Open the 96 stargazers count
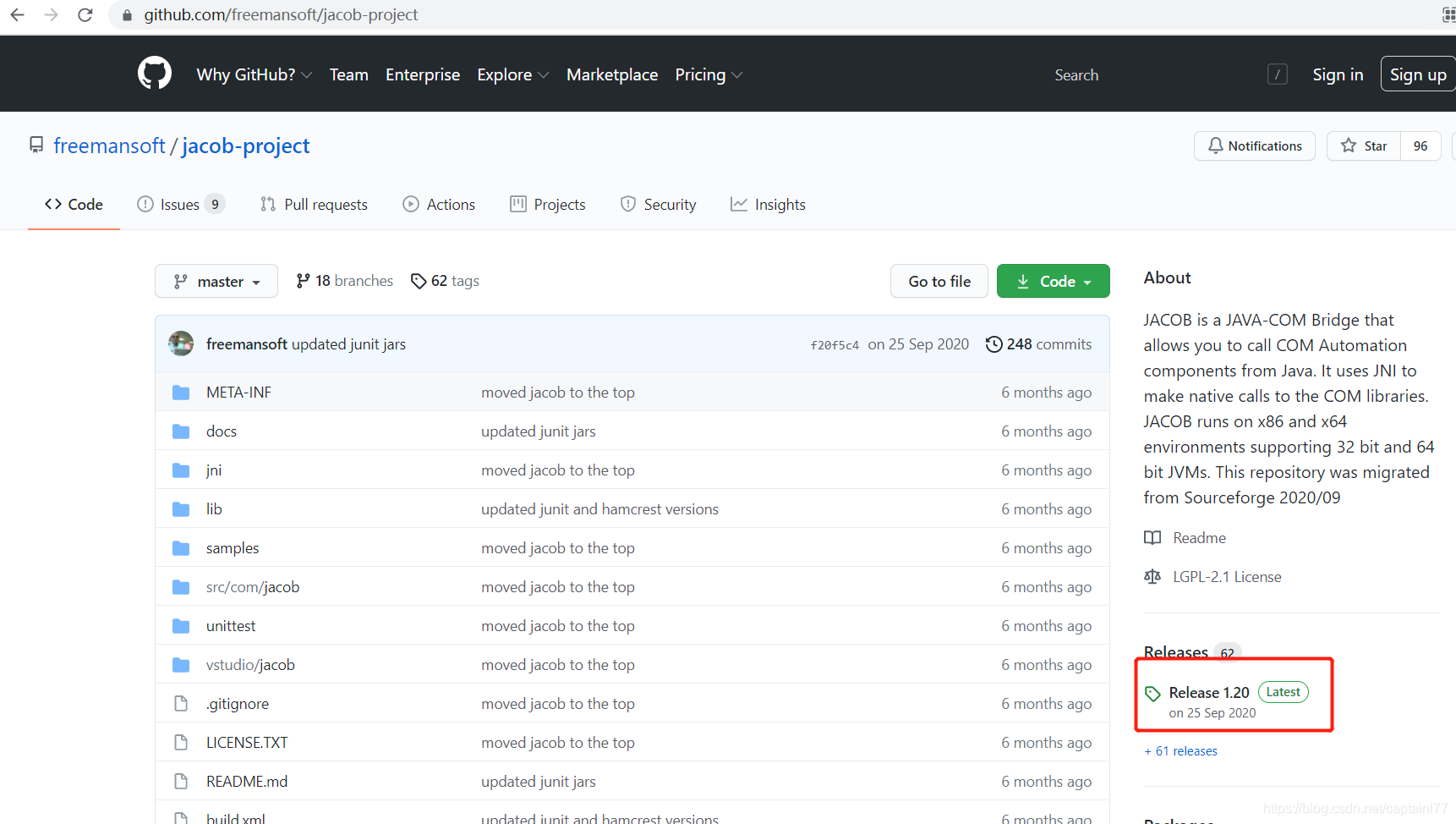The height and width of the screenshot is (824, 1456). click(x=1420, y=146)
